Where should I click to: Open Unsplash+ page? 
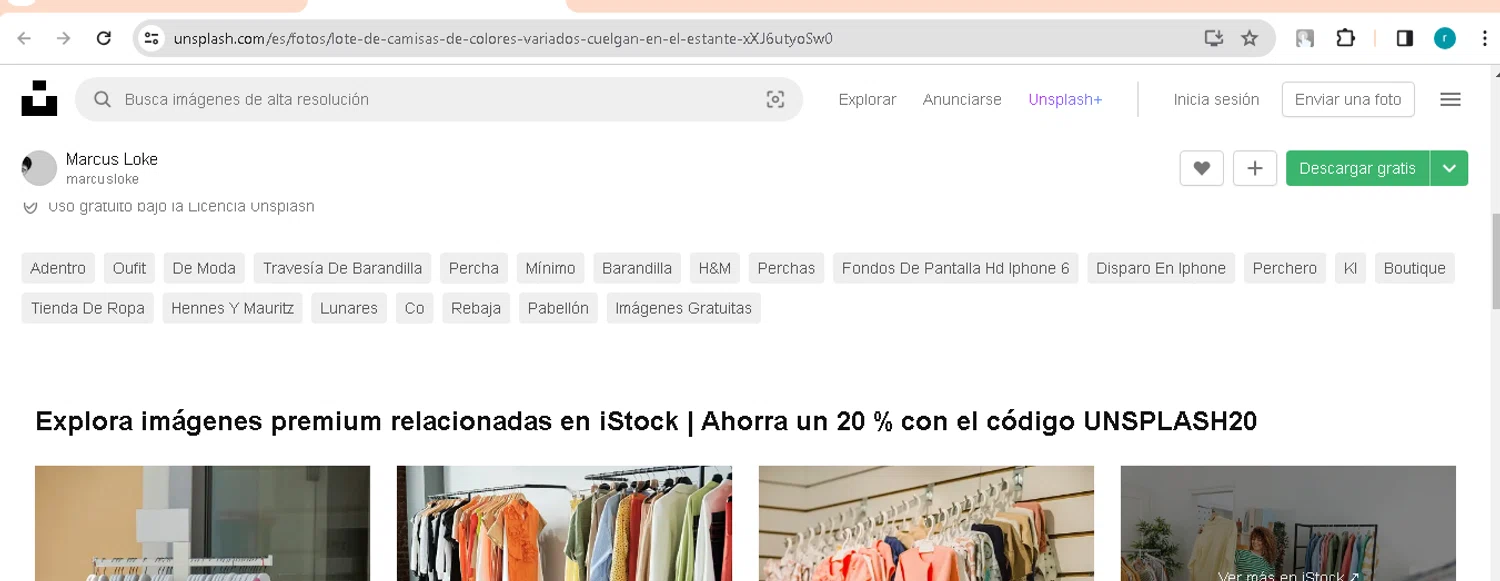point(1065,99)
